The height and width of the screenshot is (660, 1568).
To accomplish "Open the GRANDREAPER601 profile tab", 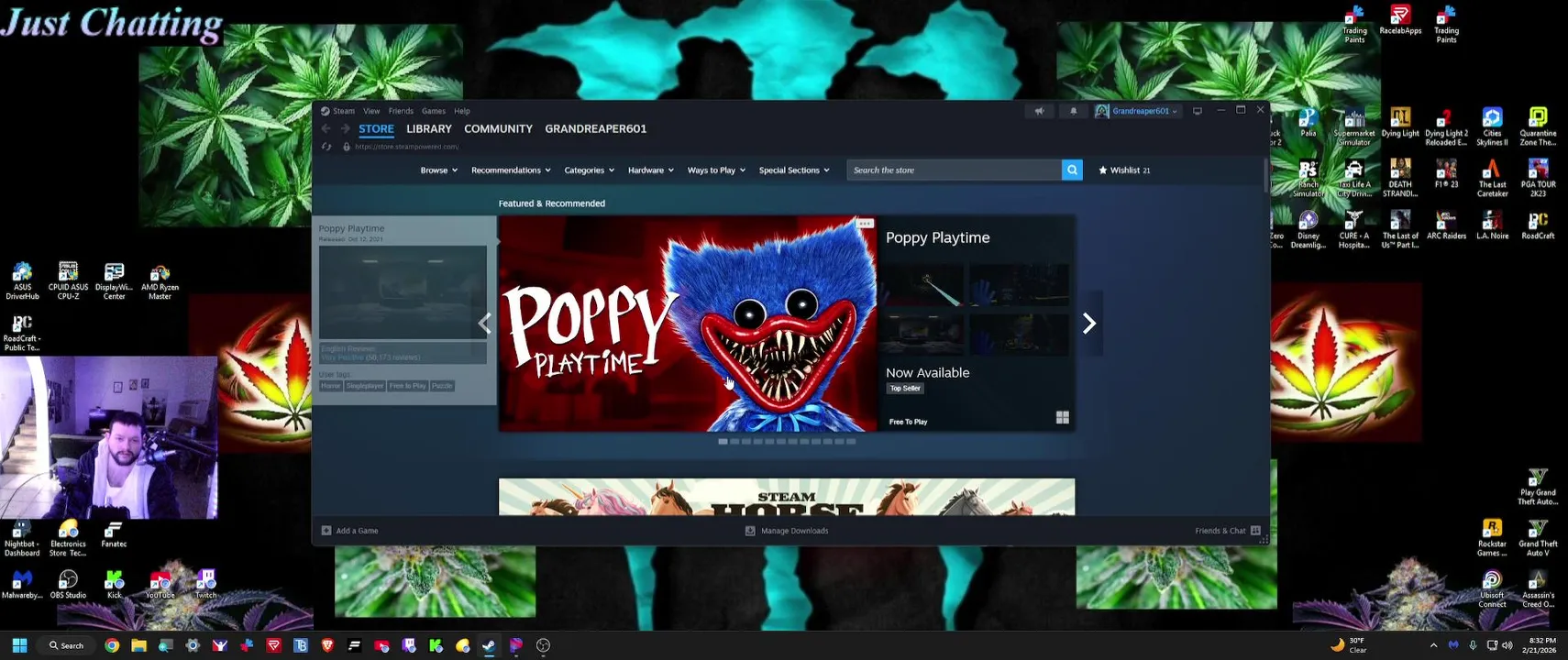I will tap(596, 129).
